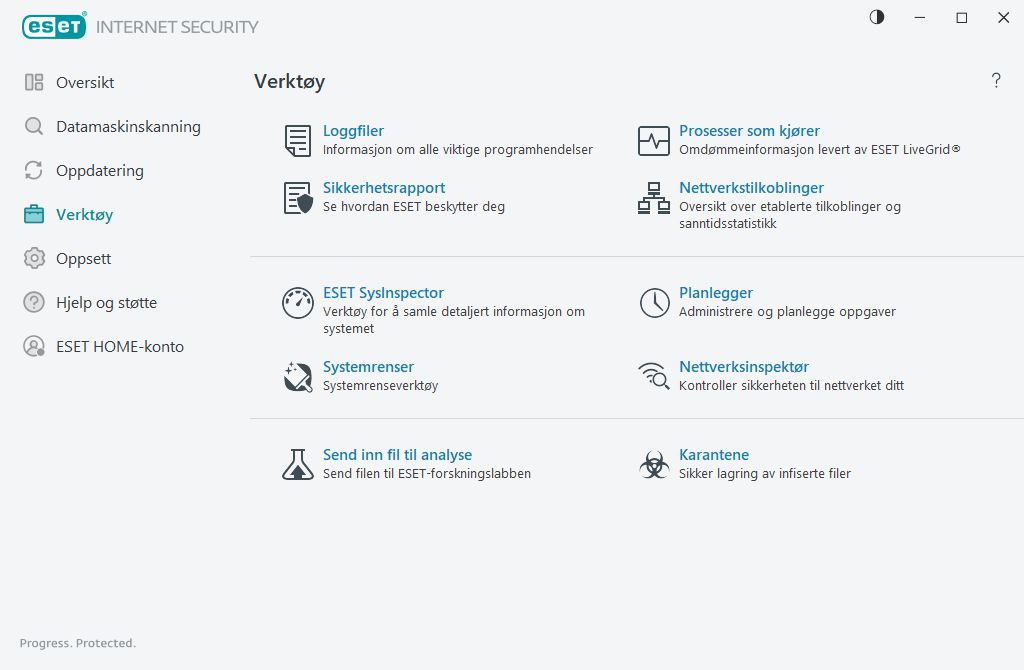Screen dimensions: 1024x670
Task: Click the flask icon for file analysis
Action: point(298,464)
